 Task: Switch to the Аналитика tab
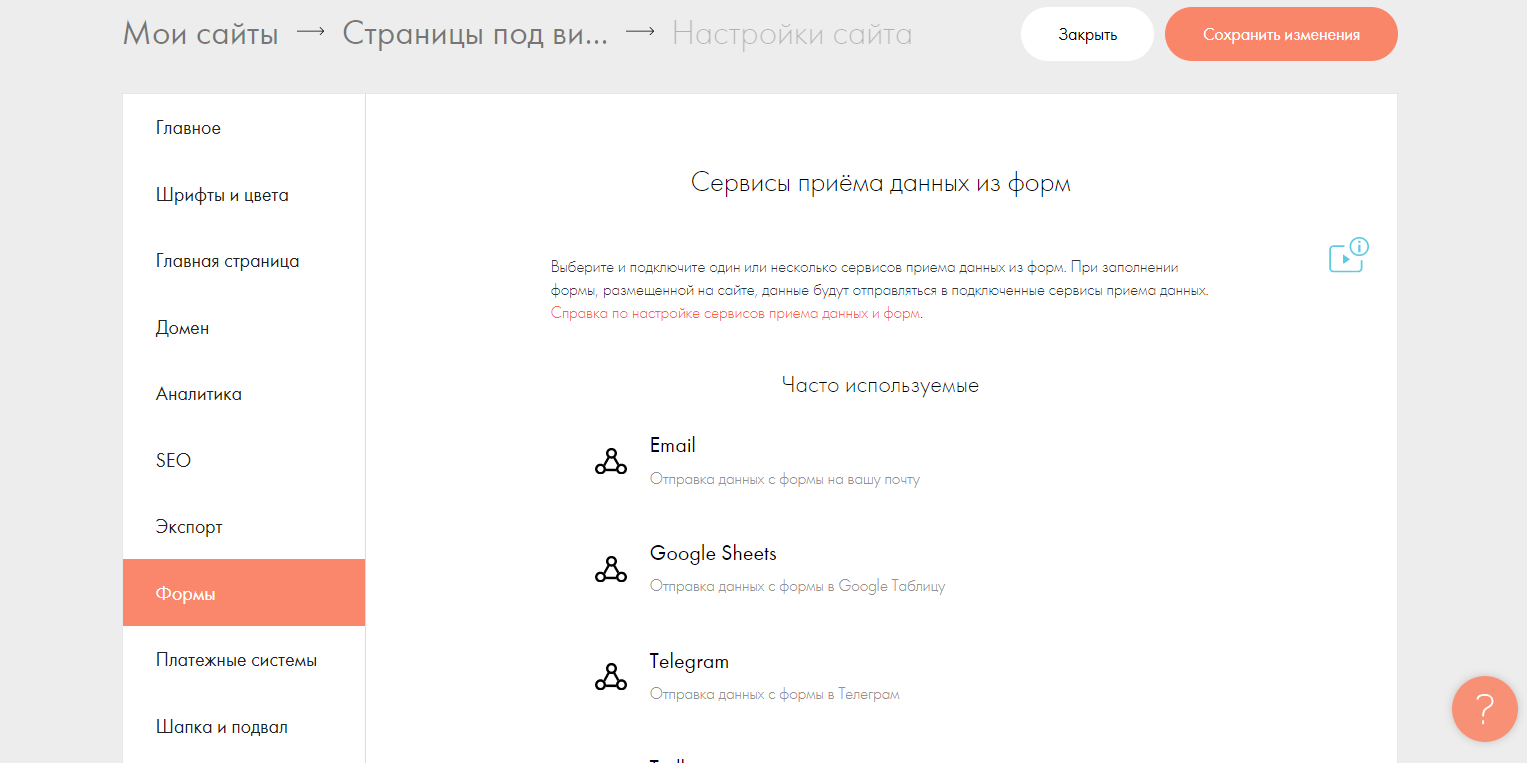coord(244,394)
